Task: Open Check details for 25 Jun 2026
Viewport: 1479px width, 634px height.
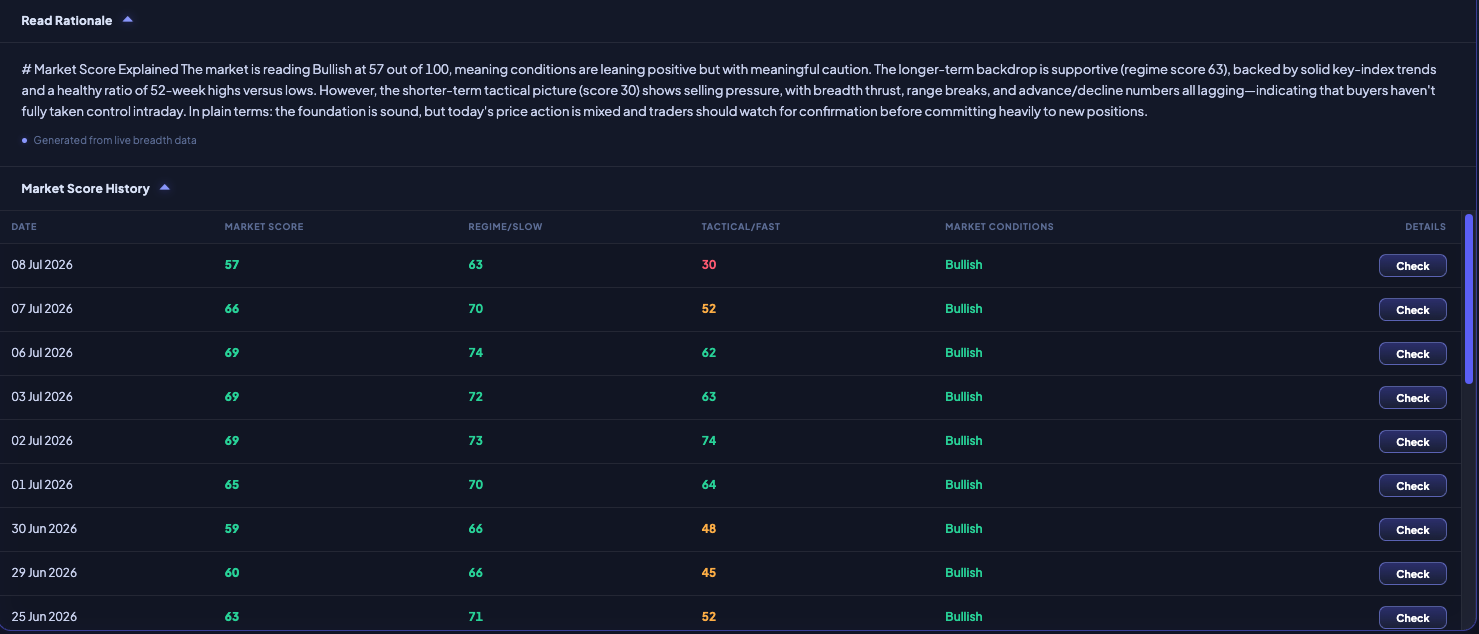Action: 1412,618
